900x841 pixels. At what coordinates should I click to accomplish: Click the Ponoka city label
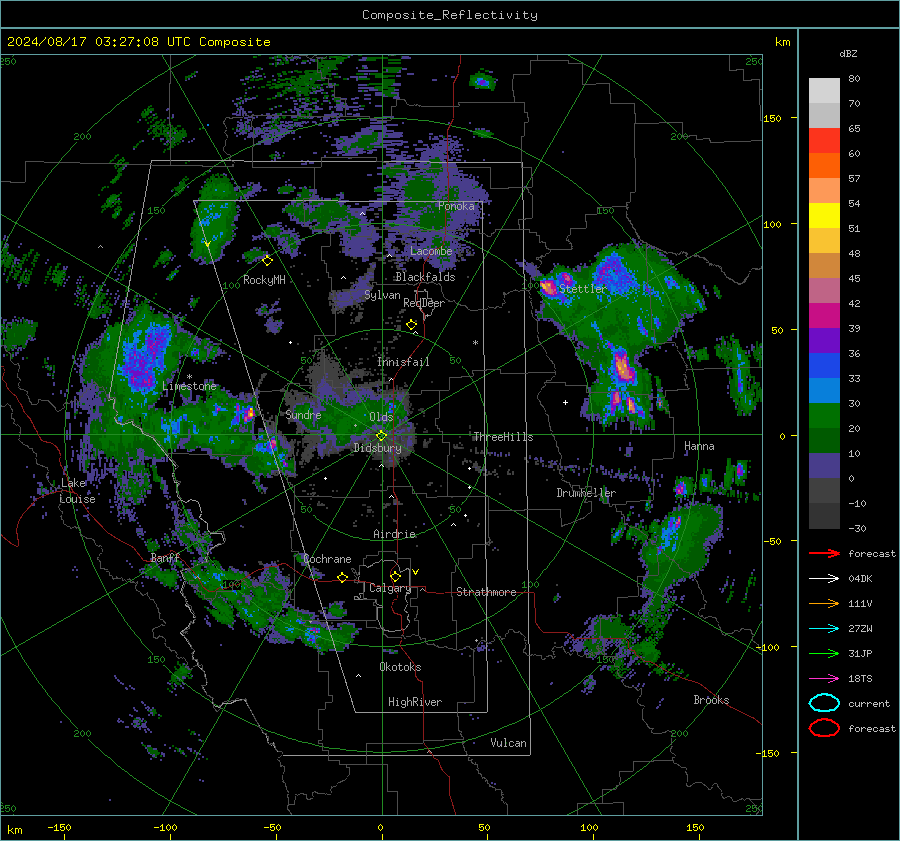pos(456,206)
